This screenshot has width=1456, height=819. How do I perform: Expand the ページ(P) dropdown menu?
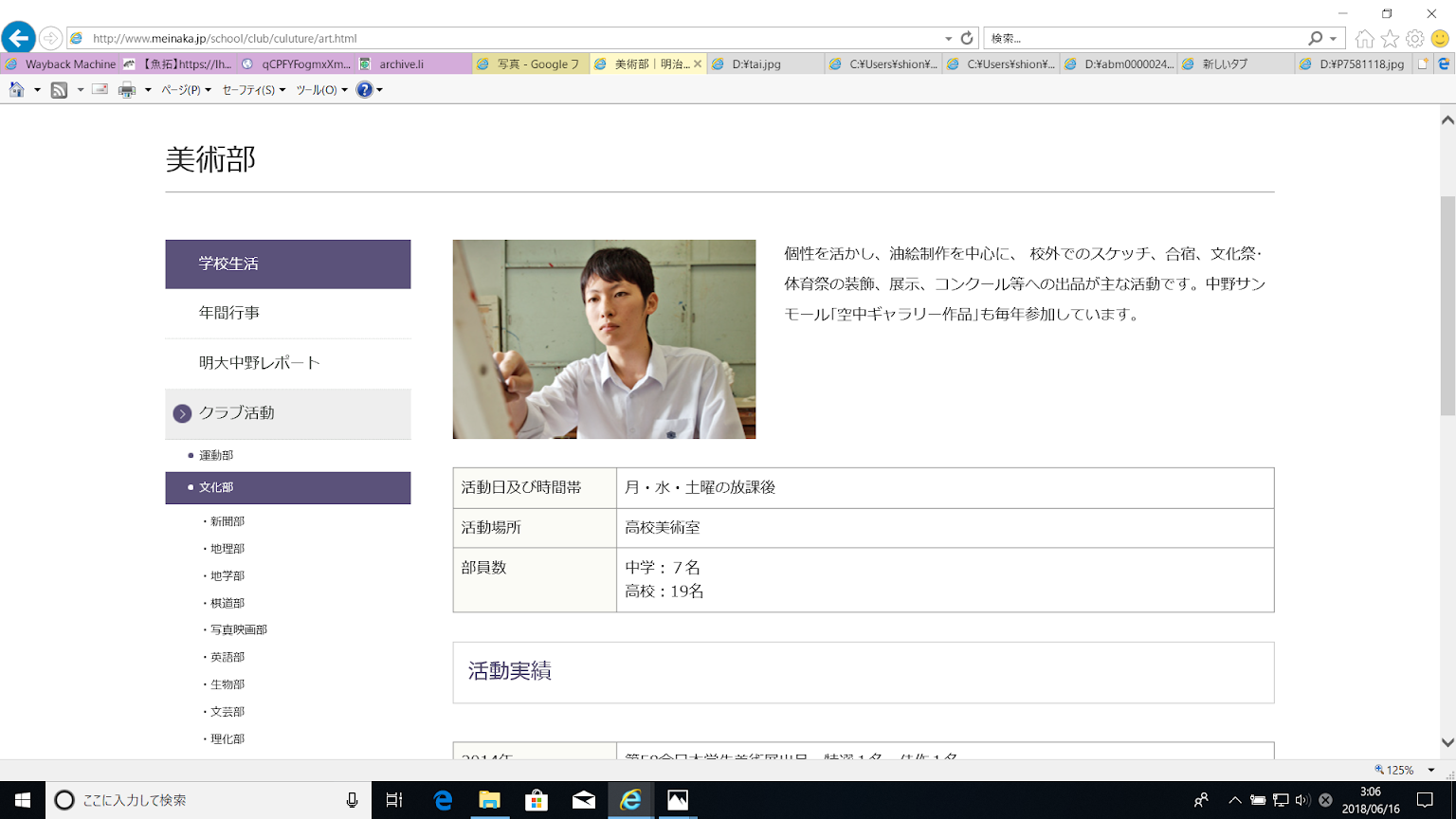[x=185, y=90]
